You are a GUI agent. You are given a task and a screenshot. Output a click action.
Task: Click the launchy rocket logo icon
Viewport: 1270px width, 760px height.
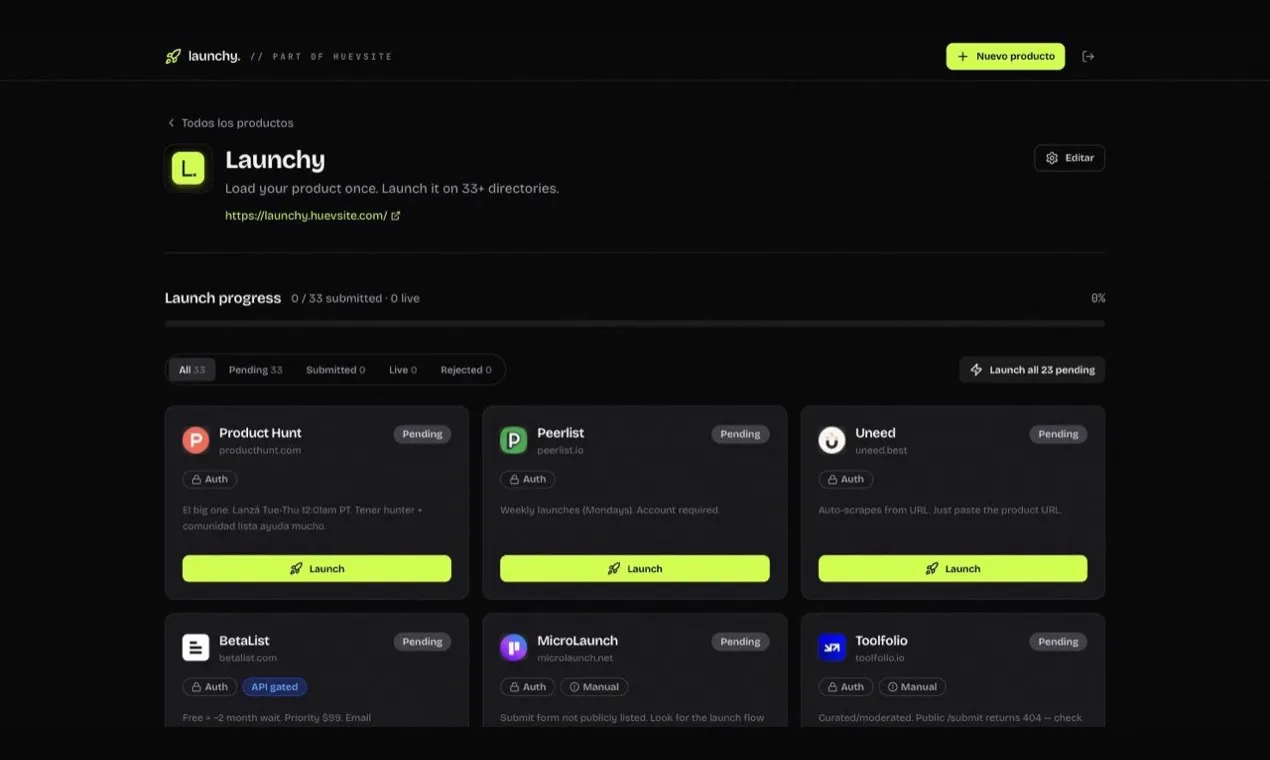click(x=173, y=56)
